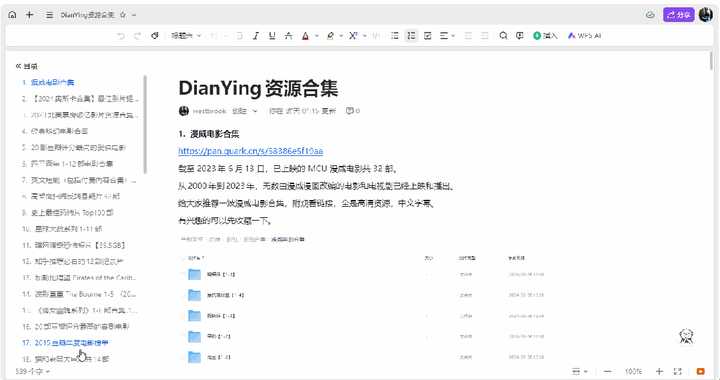Go to the home page icon

click(x=12, y=15)
